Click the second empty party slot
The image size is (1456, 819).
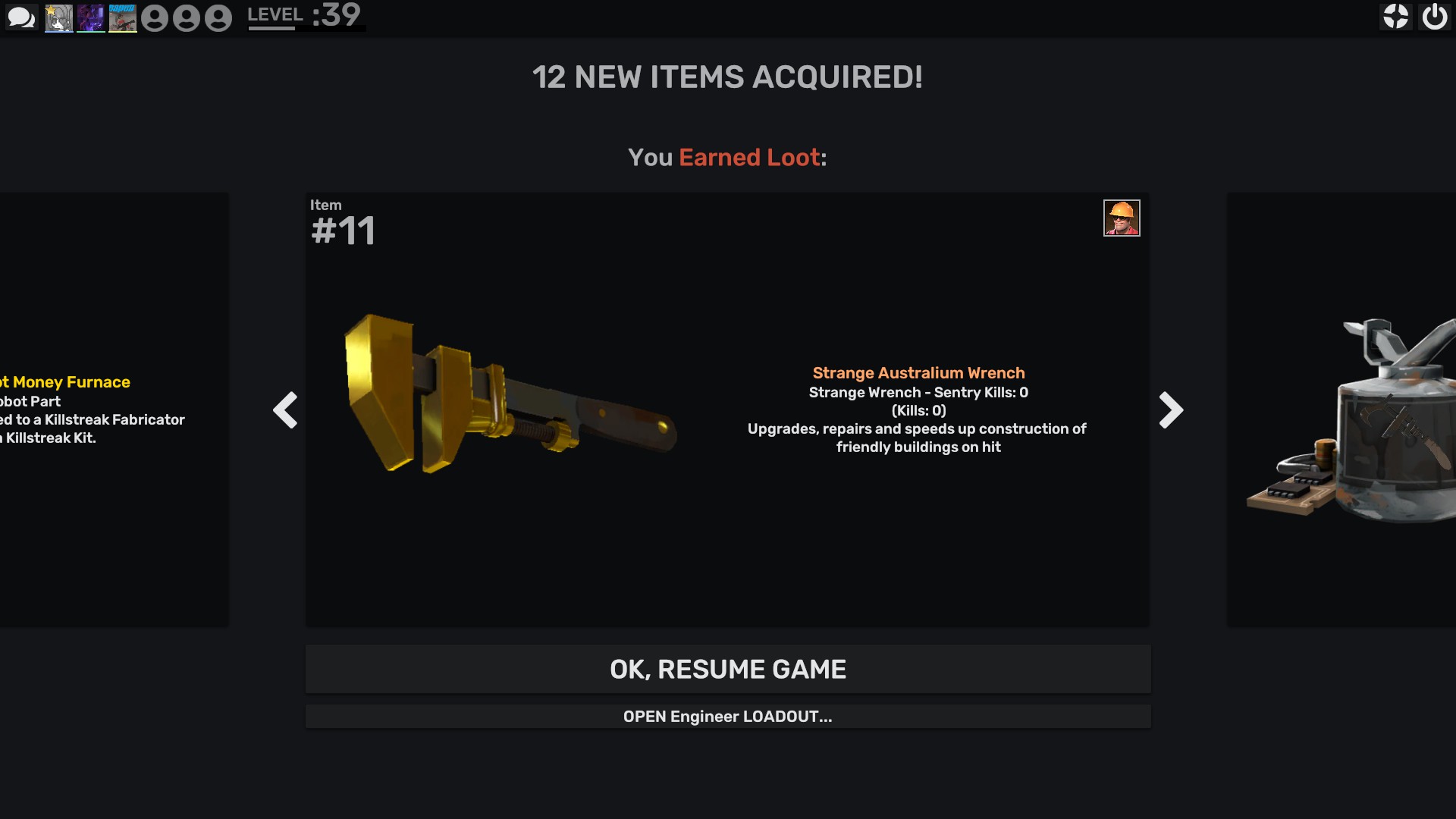pos(187,18)
